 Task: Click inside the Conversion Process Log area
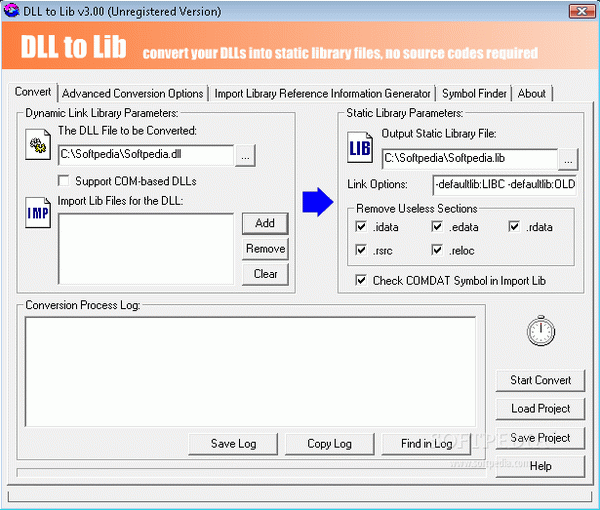click(x=251, y=372)
